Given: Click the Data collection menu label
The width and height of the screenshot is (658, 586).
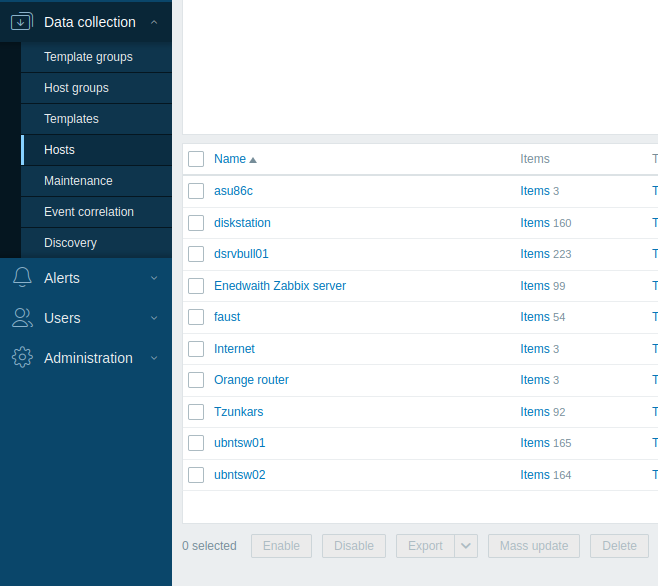Looking at the screenshot, I should (90, 22).
